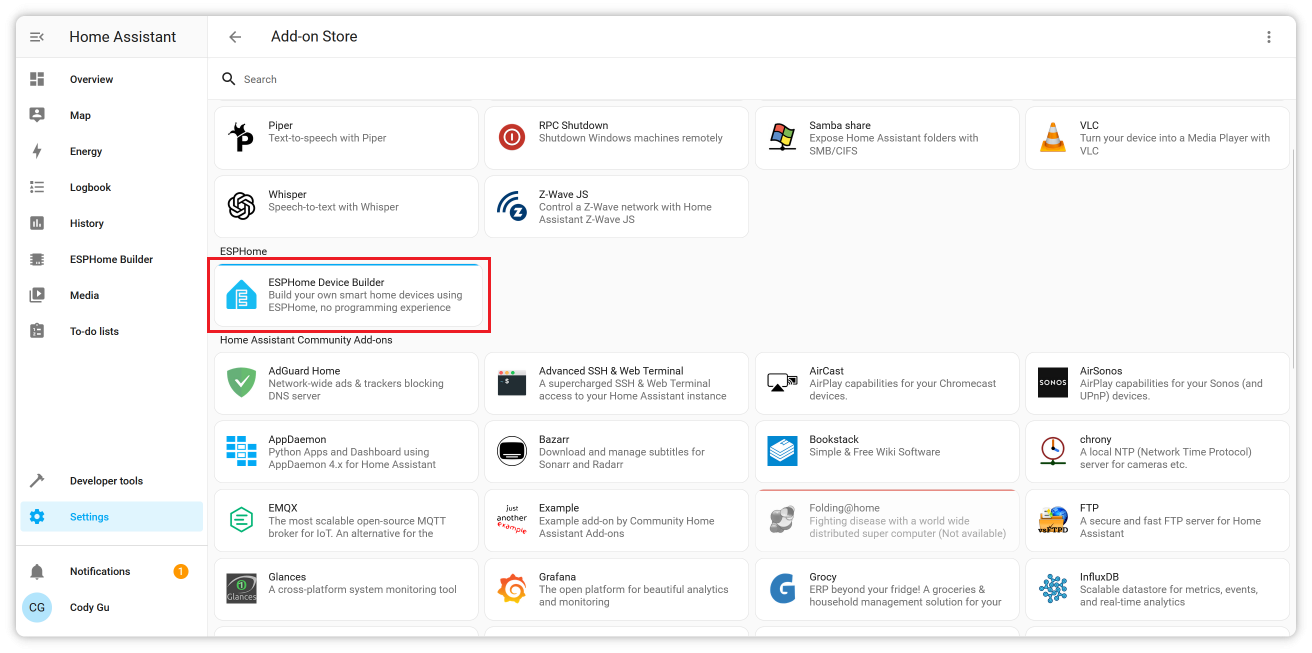Click the Example add-on icon
1312x653 pixels.
pyautogui.click(x=512, y=520)
